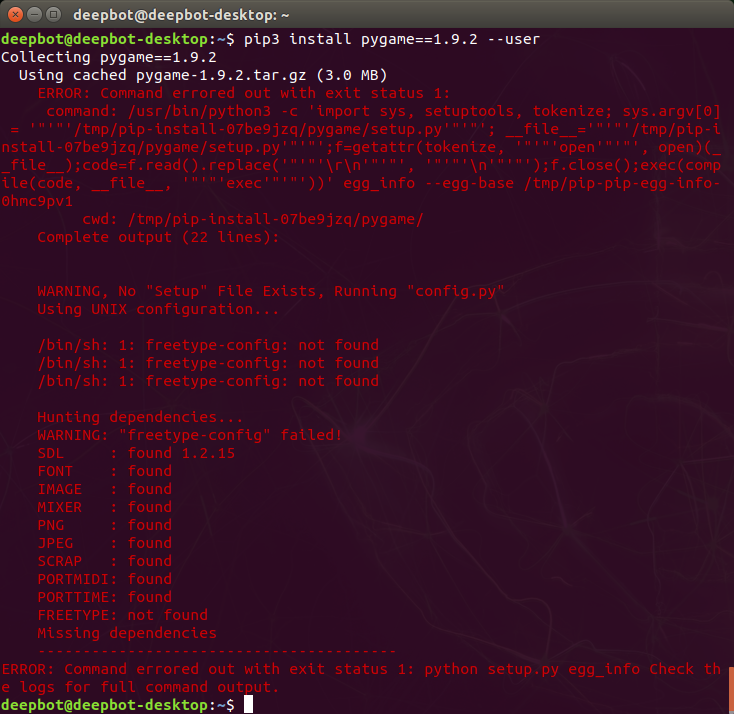
Task: Click 'WARNING: "freetype-config" failed!' line
Action: [x=190, y=435]
